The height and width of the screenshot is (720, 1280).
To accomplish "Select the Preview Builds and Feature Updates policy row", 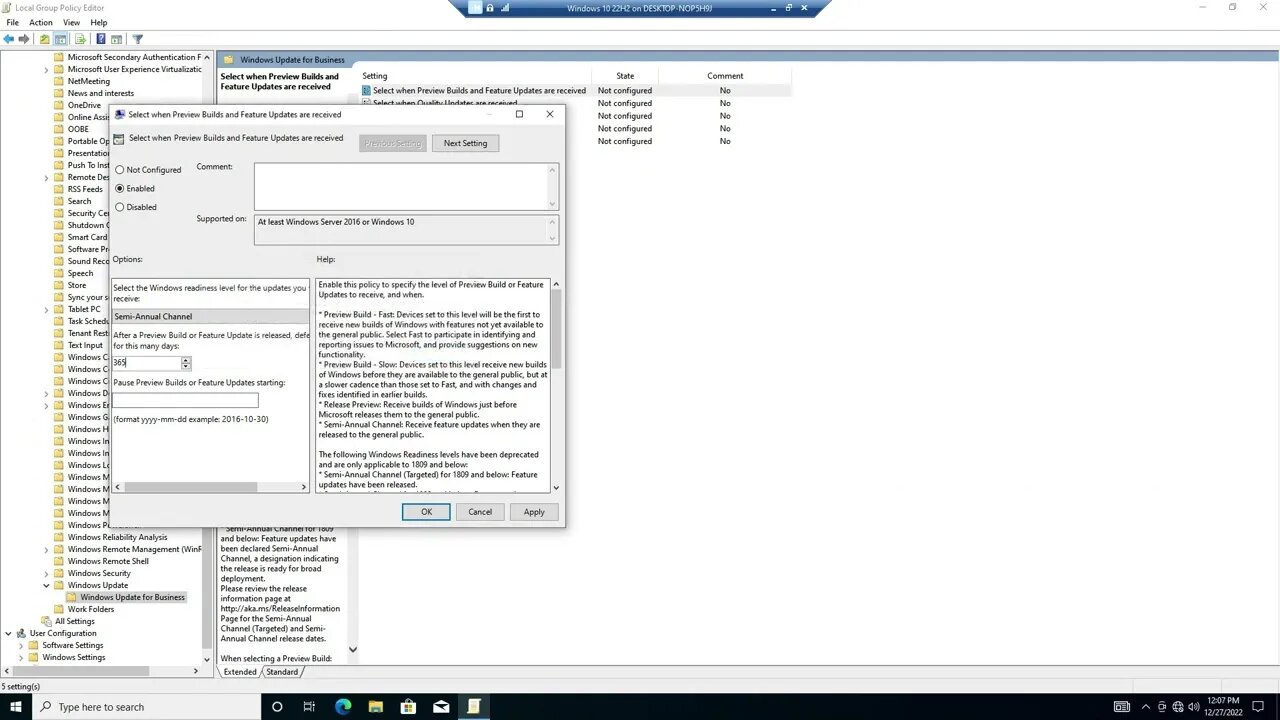I will [575, 90].
